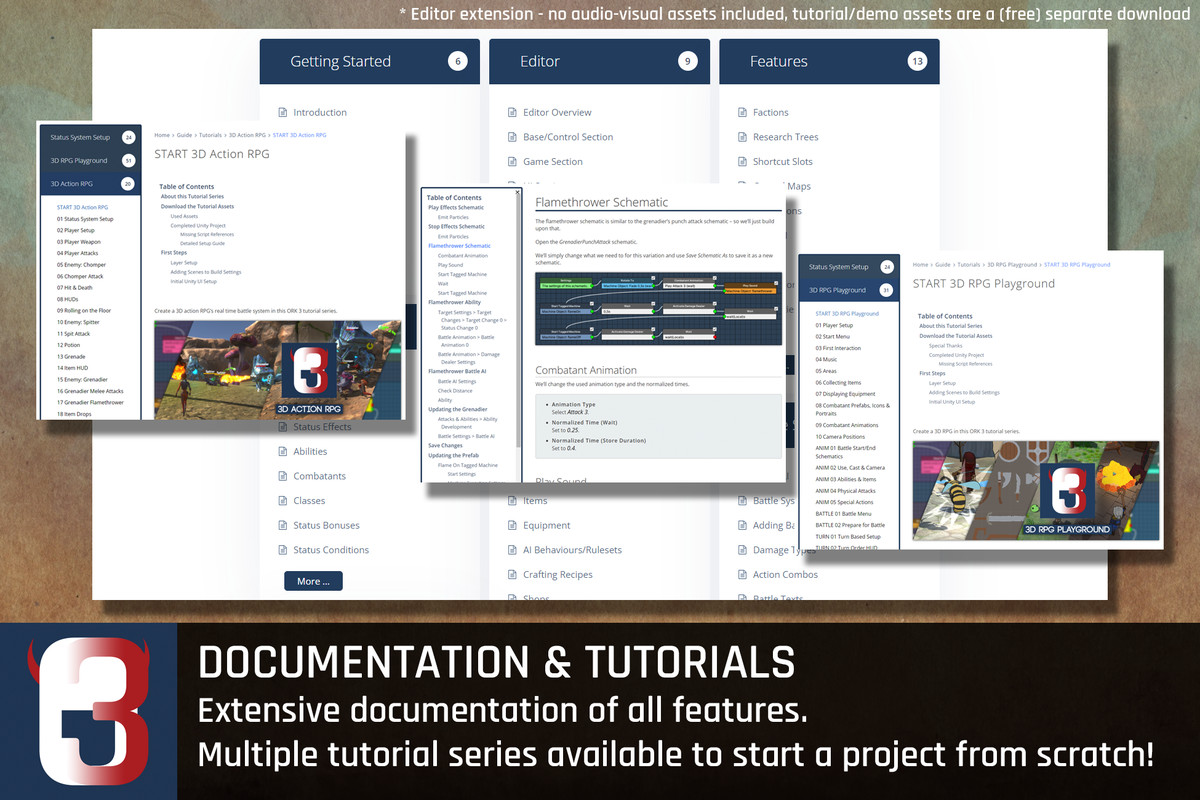Click the document icon beside Shortcut Slots
This screenshot has width=1200, height=800.
(742, 162)
